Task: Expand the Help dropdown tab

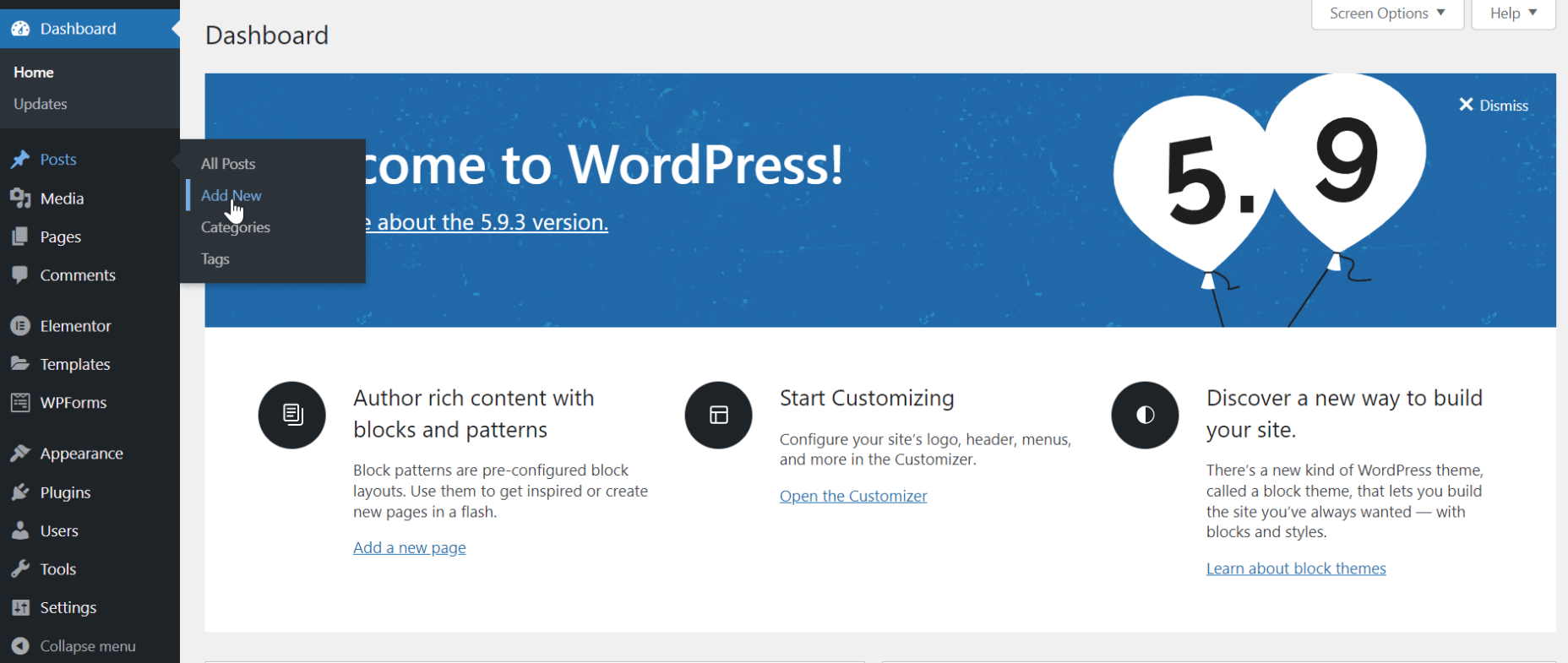Action: pyautogui.click(x=1513, y=14)
